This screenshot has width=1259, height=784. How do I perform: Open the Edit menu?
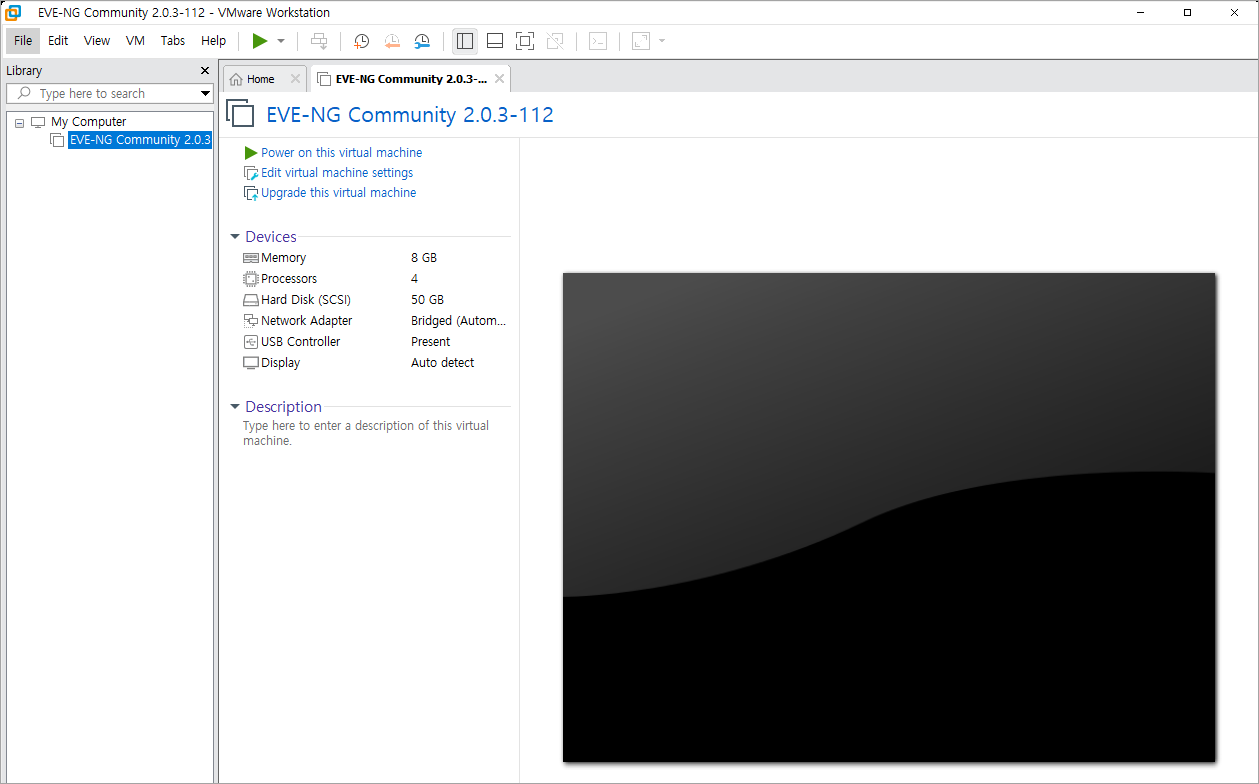[x=58, y=41]
